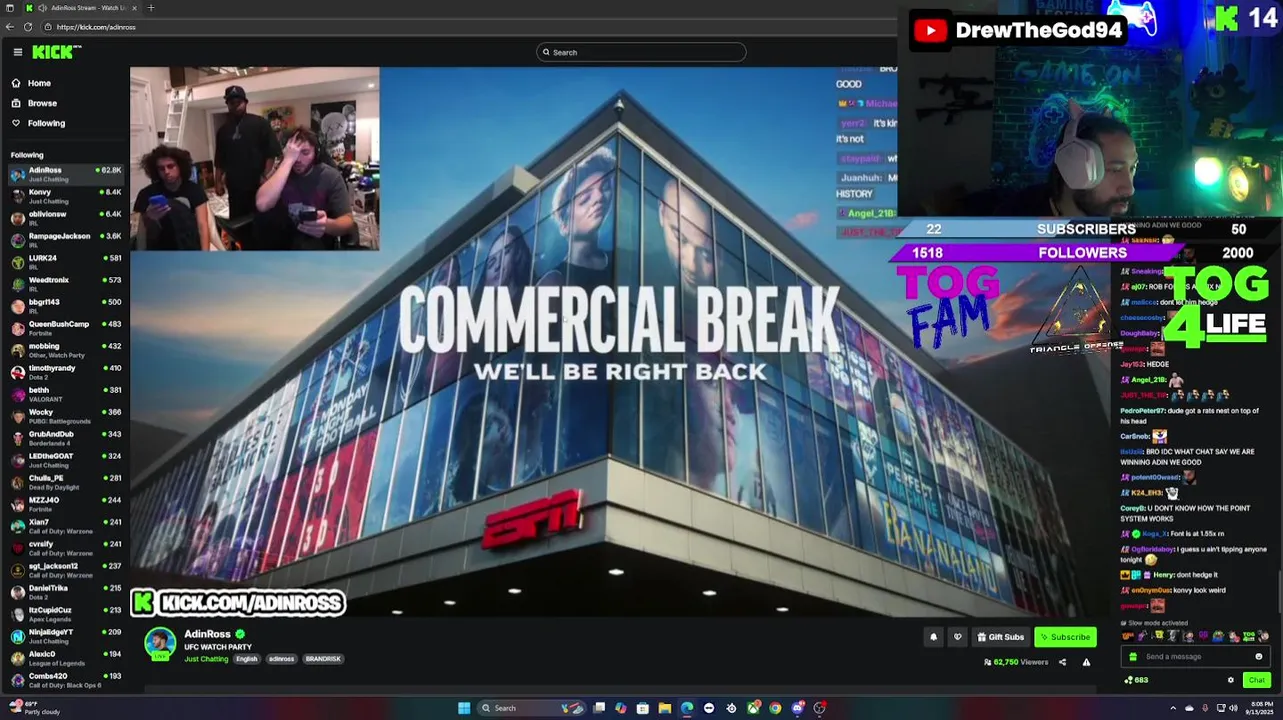Select Wocky in the Following list
Screen dimensions: 1283x720
click(x=65, y=416)
